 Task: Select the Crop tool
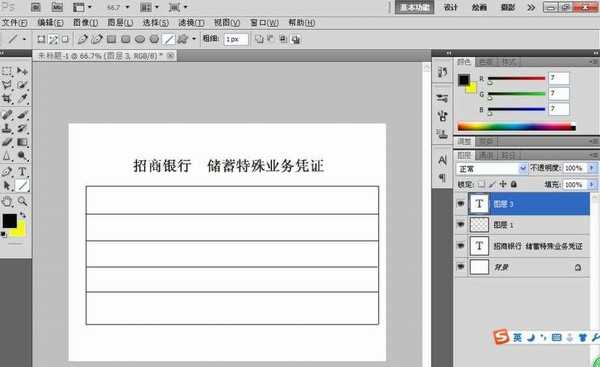7,99
